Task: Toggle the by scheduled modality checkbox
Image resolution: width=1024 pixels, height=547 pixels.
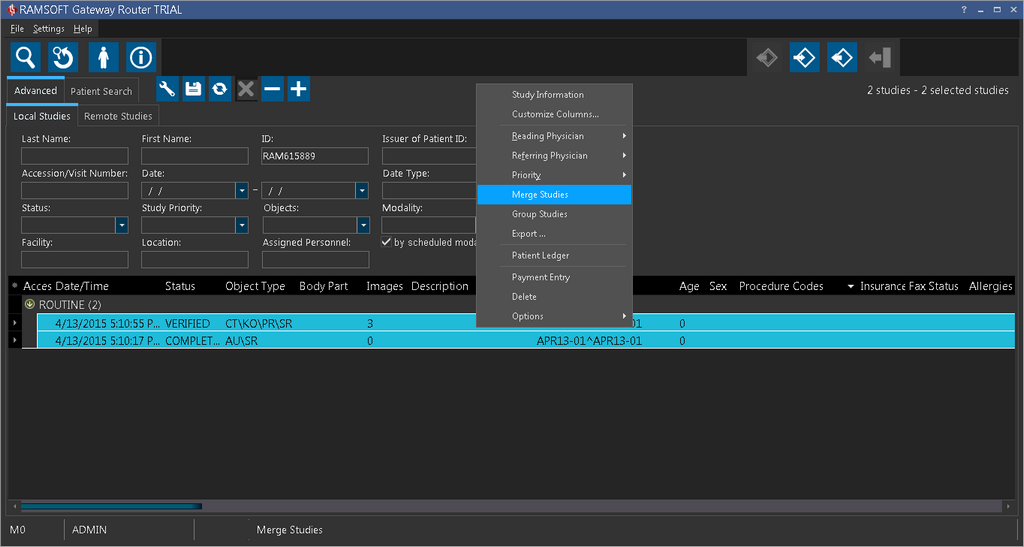Action: click(387, 243)
